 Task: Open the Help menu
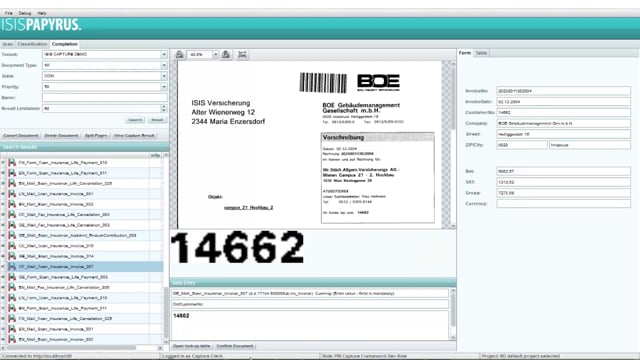coord(42,13)
